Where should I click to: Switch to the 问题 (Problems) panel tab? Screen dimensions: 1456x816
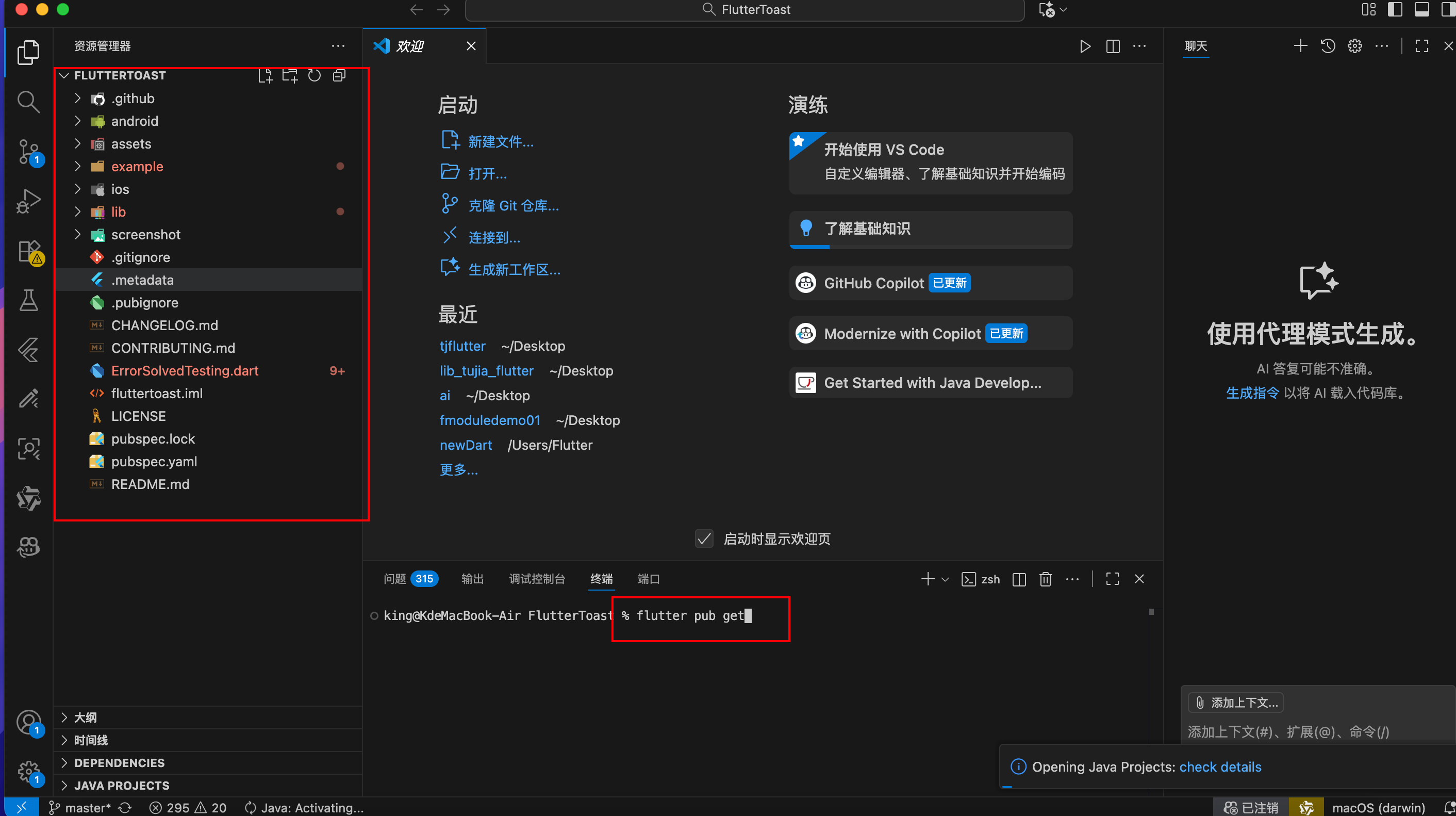click(x=395, y=579)
